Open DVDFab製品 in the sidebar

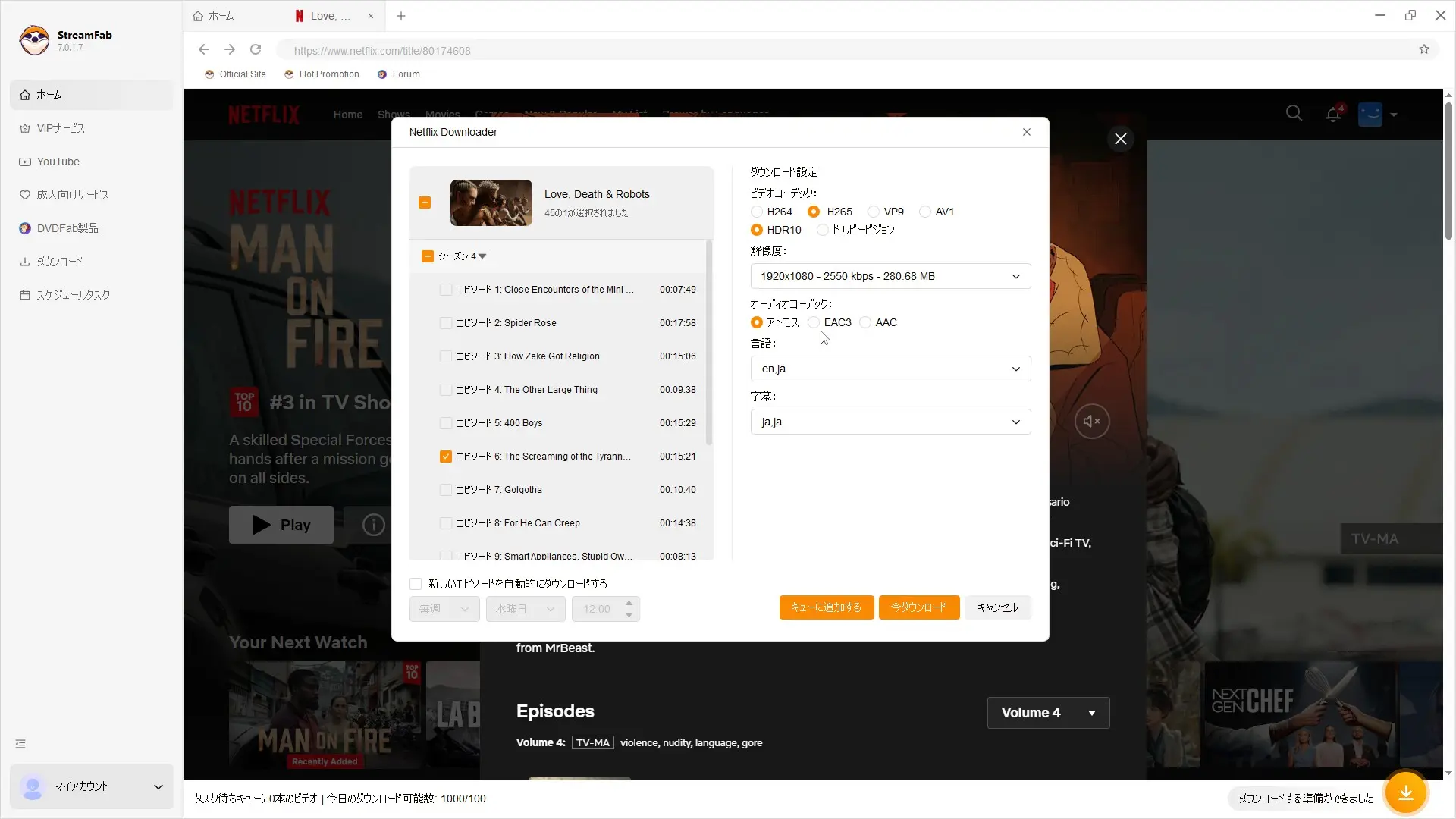tap(92, 228)
